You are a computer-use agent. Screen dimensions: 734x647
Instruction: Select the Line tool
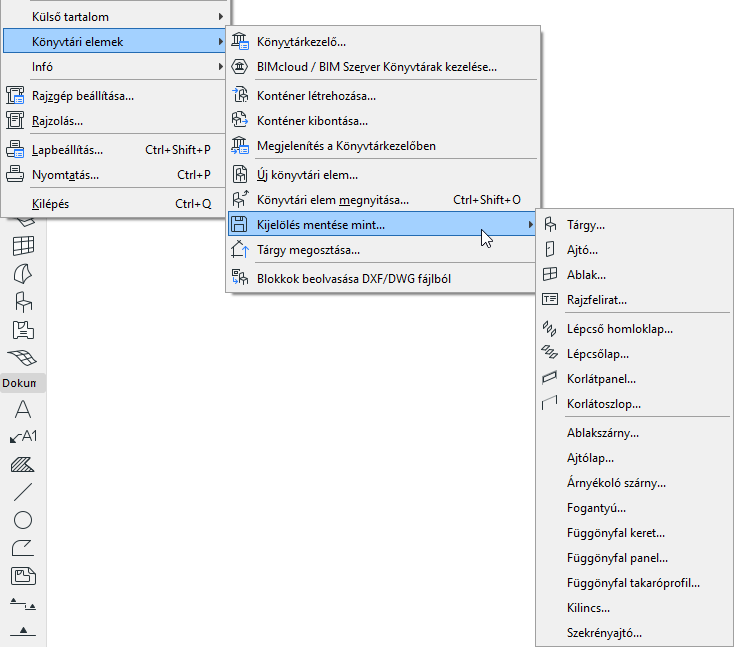22,492
